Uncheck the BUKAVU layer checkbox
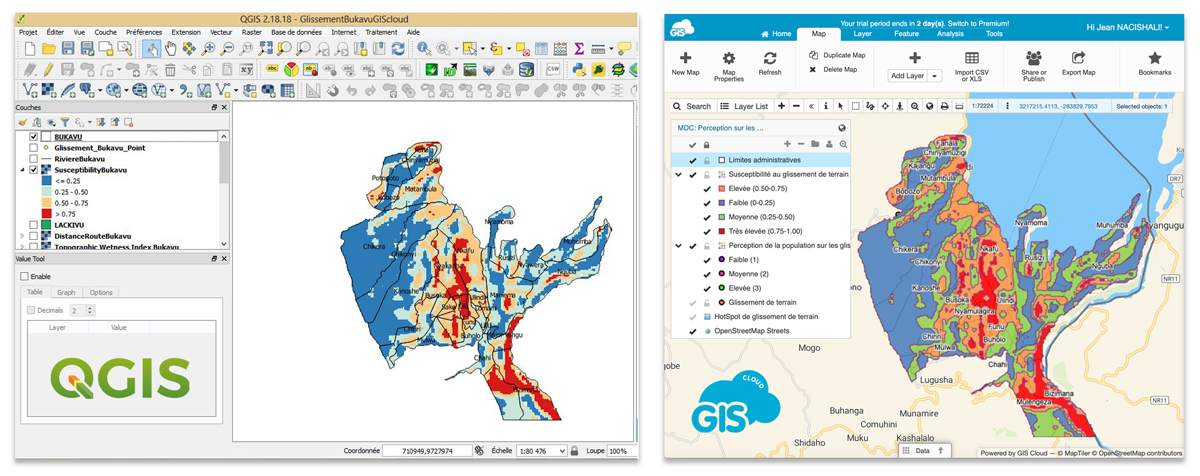Image resolution: width=1200 pixels, height=476 pixels. (x=34, y=136)
